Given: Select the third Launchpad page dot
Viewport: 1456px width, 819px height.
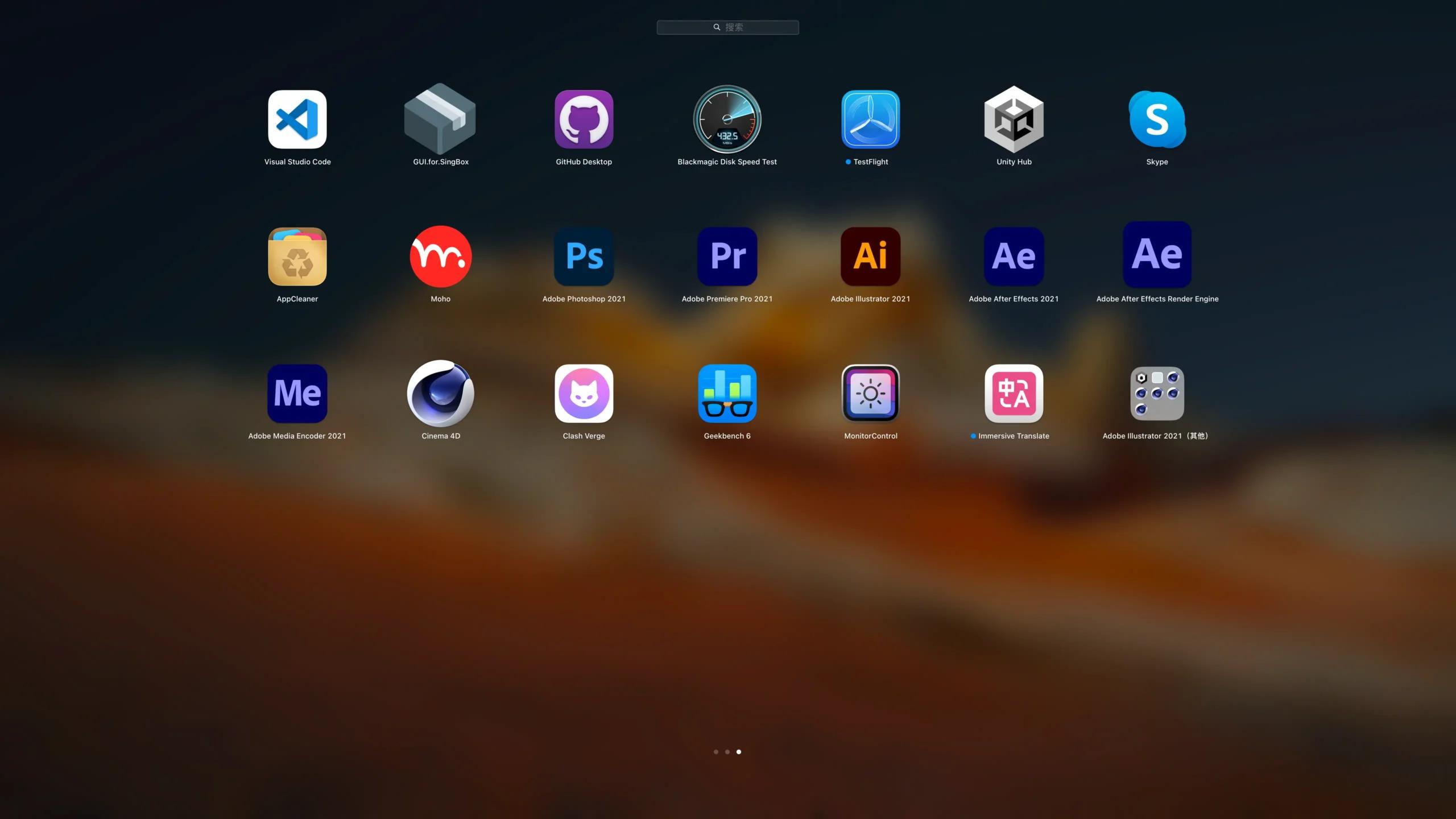Looking at the screenshot, I should (x=739, y=752).
